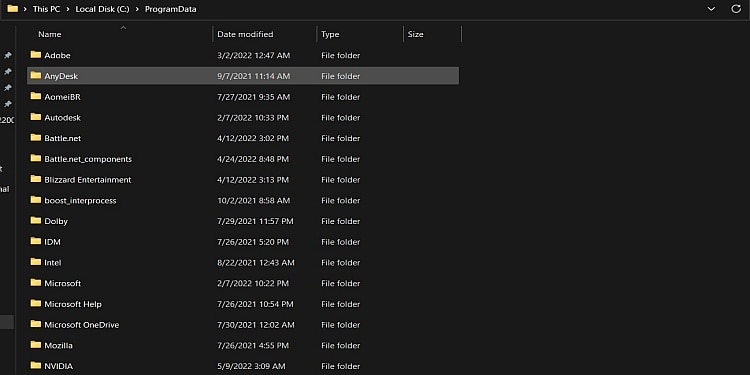
Task: Click the date 5/9/2022 3:09 AM
Action: pos(252,366)
